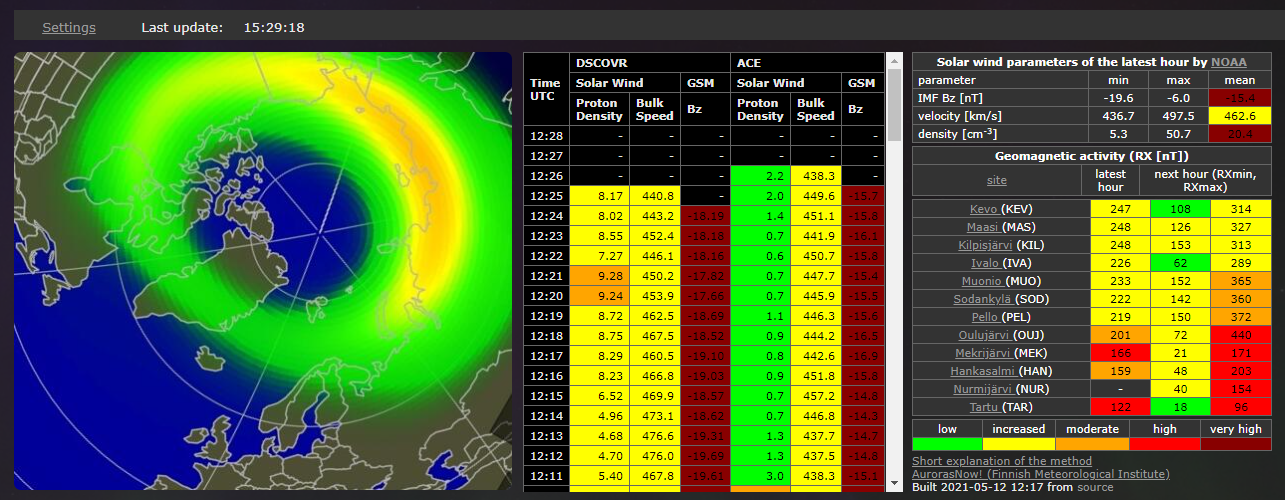Click orange proton density 9.24 cell

tap(599, 296)
